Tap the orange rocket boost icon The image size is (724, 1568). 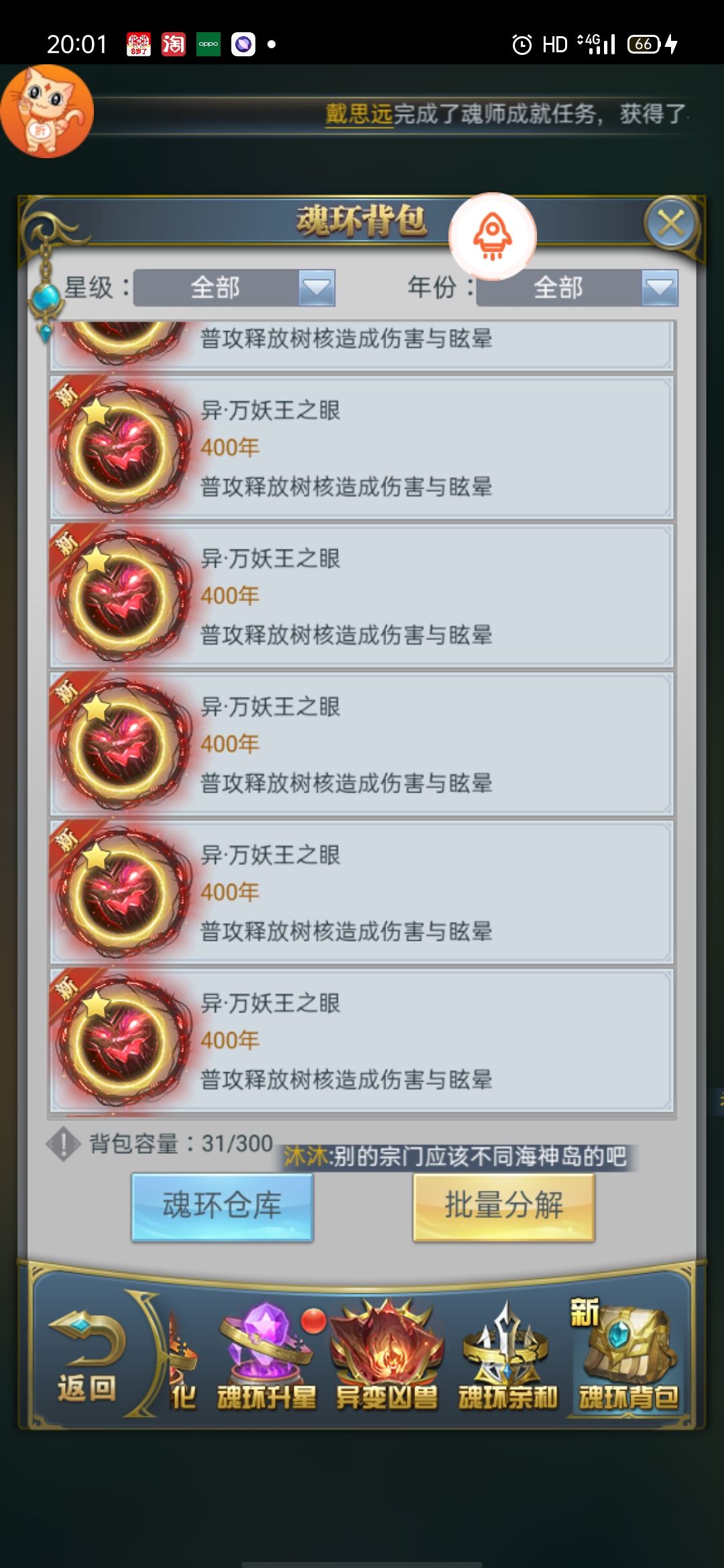coord(493,236)
